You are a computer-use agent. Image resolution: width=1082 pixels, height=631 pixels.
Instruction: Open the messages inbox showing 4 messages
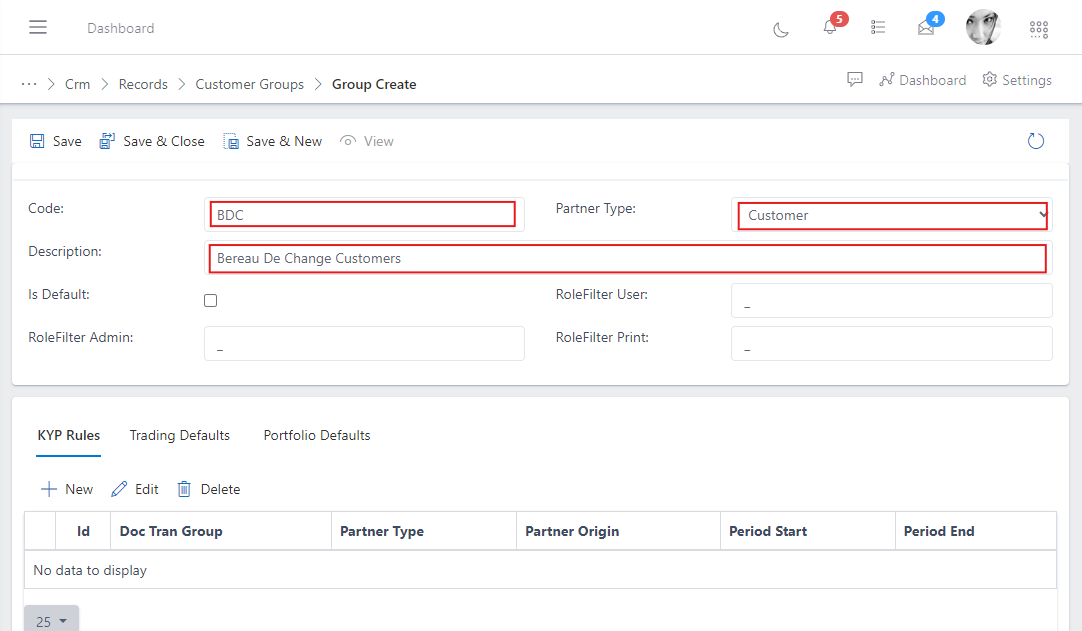click(x=925, y=27)
